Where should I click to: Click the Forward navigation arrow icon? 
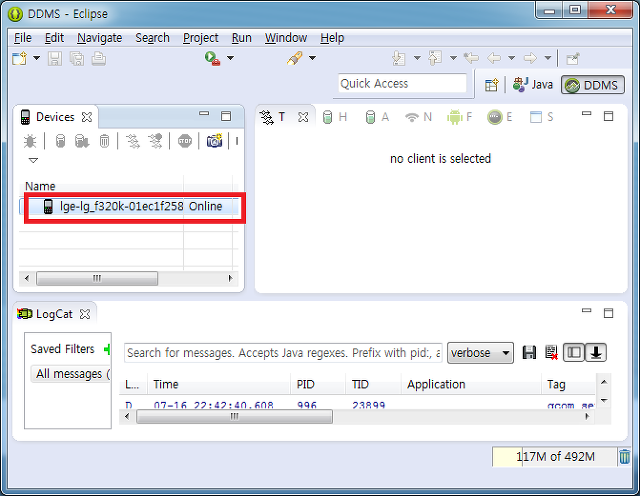530,58
